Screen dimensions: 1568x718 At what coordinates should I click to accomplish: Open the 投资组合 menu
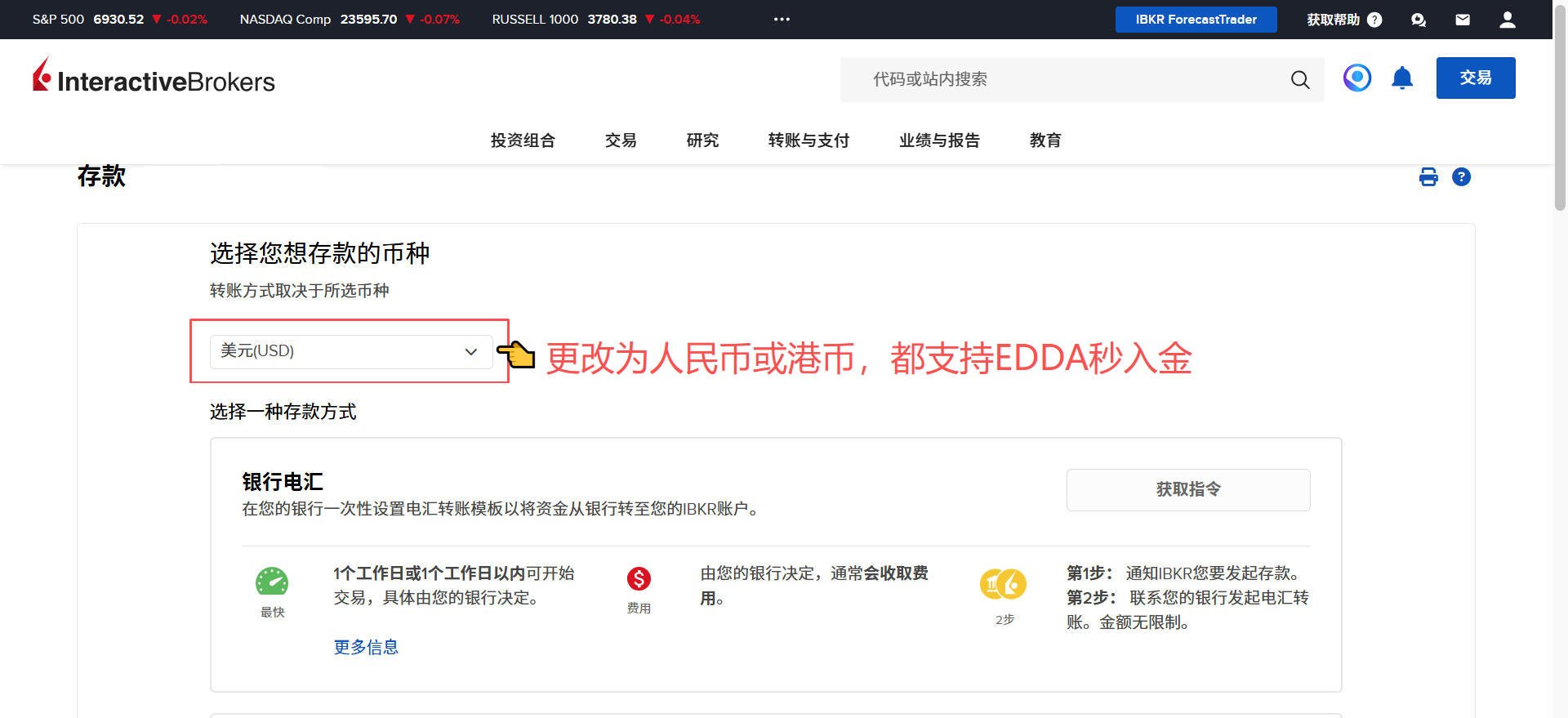pos(523,140)
